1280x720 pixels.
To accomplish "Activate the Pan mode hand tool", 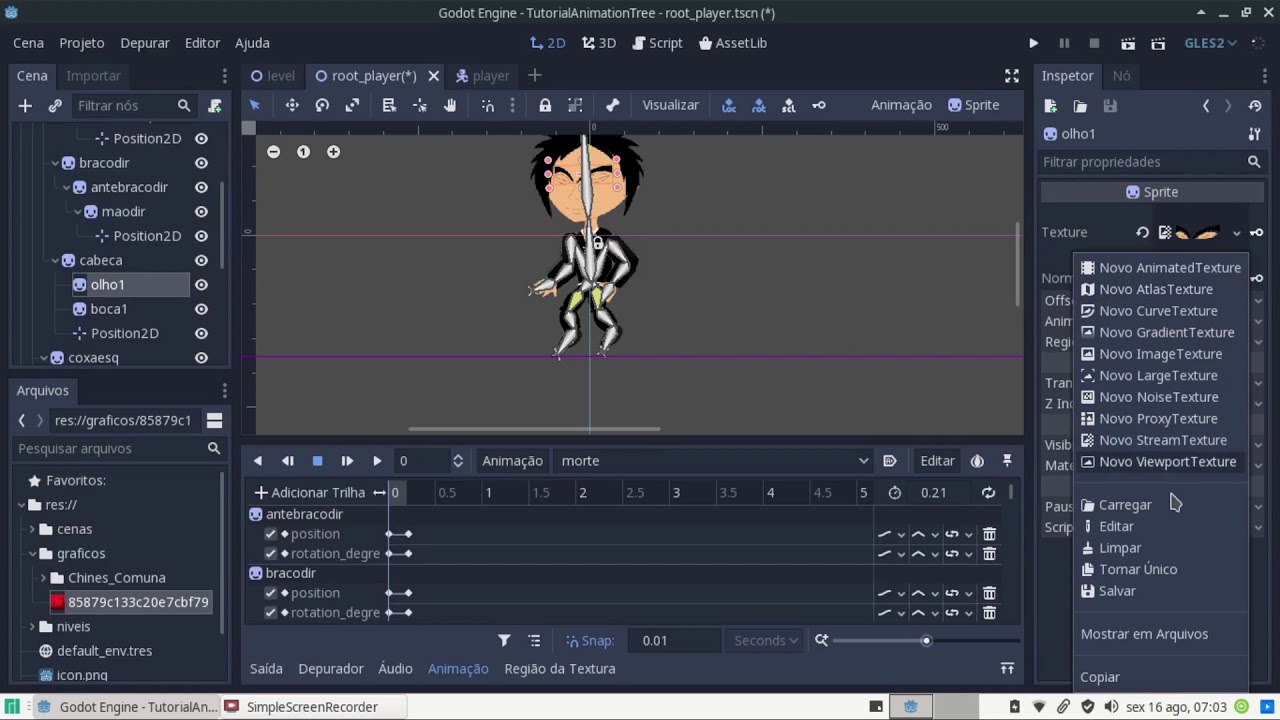I will (450, 105).
